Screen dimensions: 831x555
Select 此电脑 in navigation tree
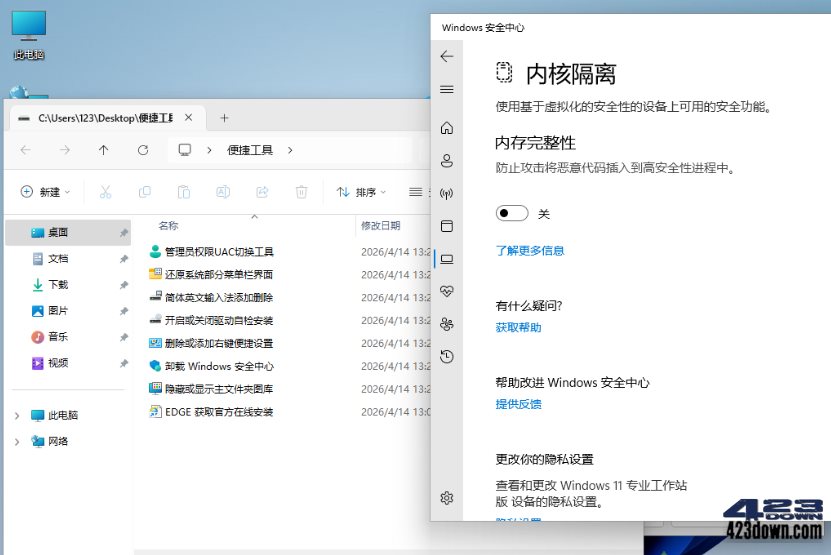tap(55, 416)
